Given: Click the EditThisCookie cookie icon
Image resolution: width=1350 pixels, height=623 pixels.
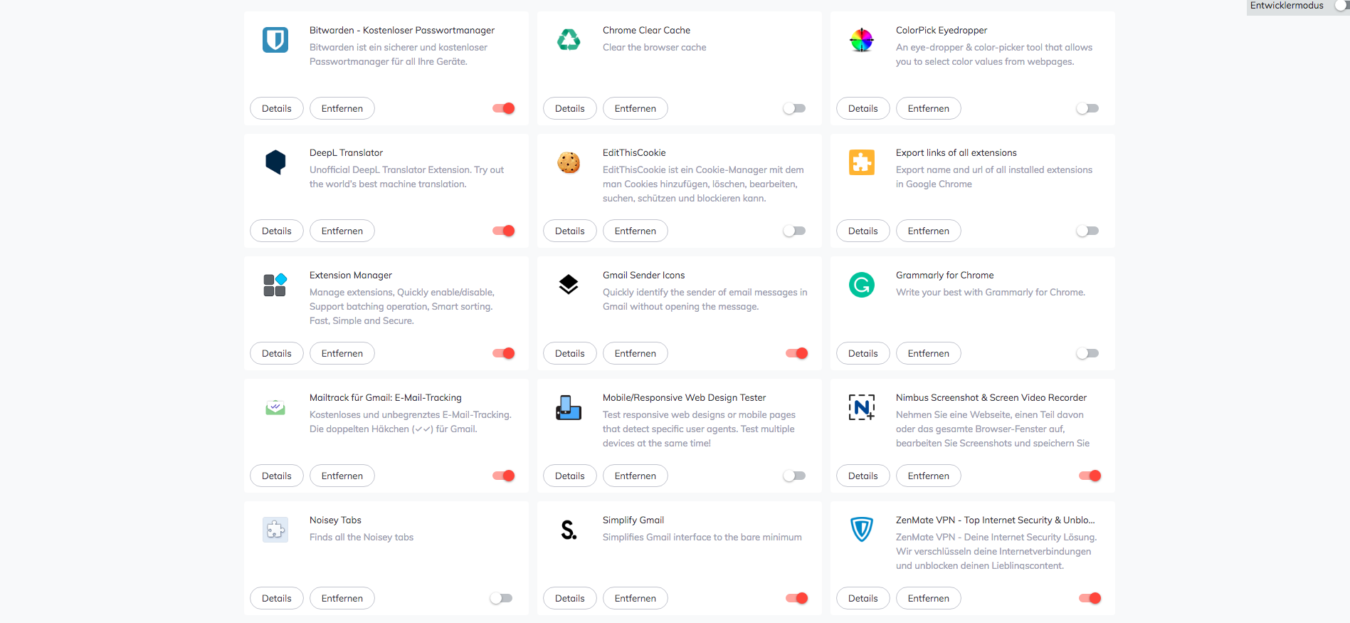Looking at the screenshot, I should 568,162.
